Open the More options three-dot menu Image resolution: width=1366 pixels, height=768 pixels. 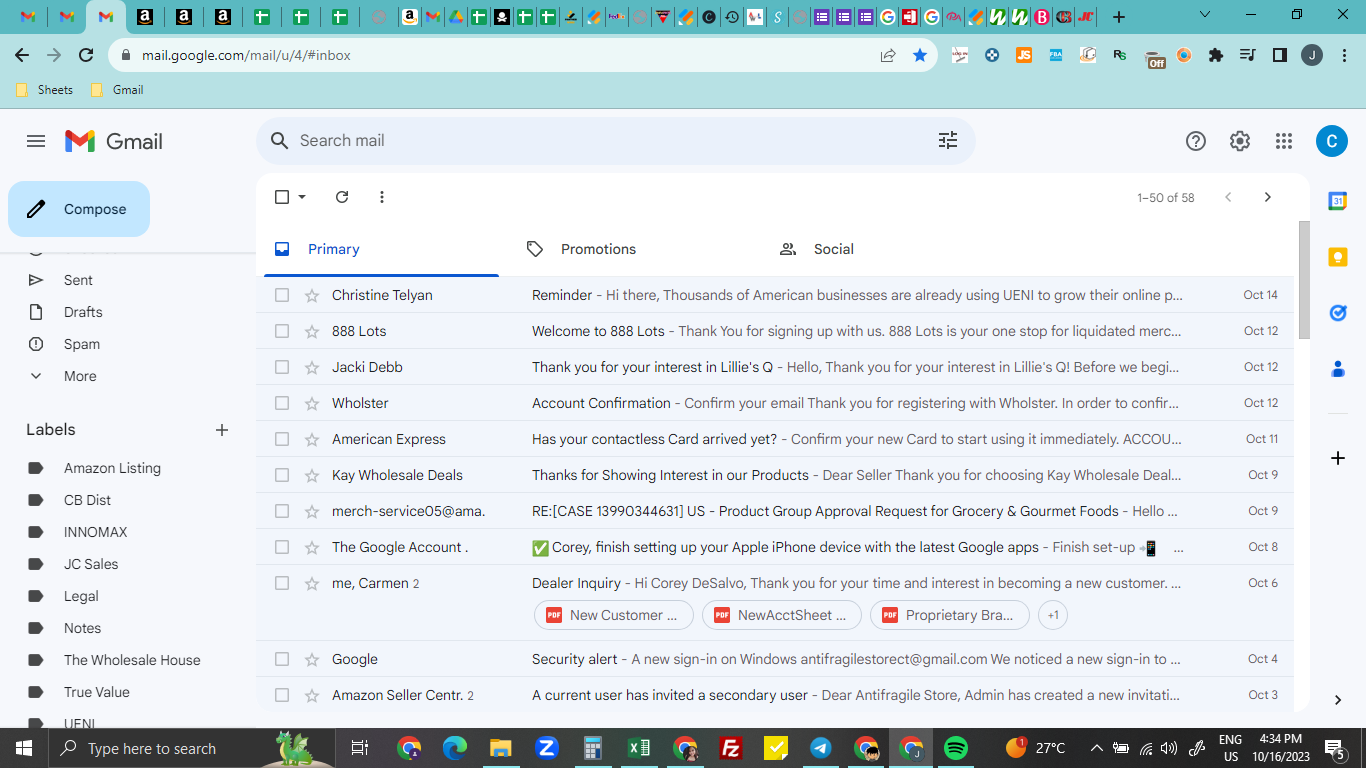click(x=382, y=197)
